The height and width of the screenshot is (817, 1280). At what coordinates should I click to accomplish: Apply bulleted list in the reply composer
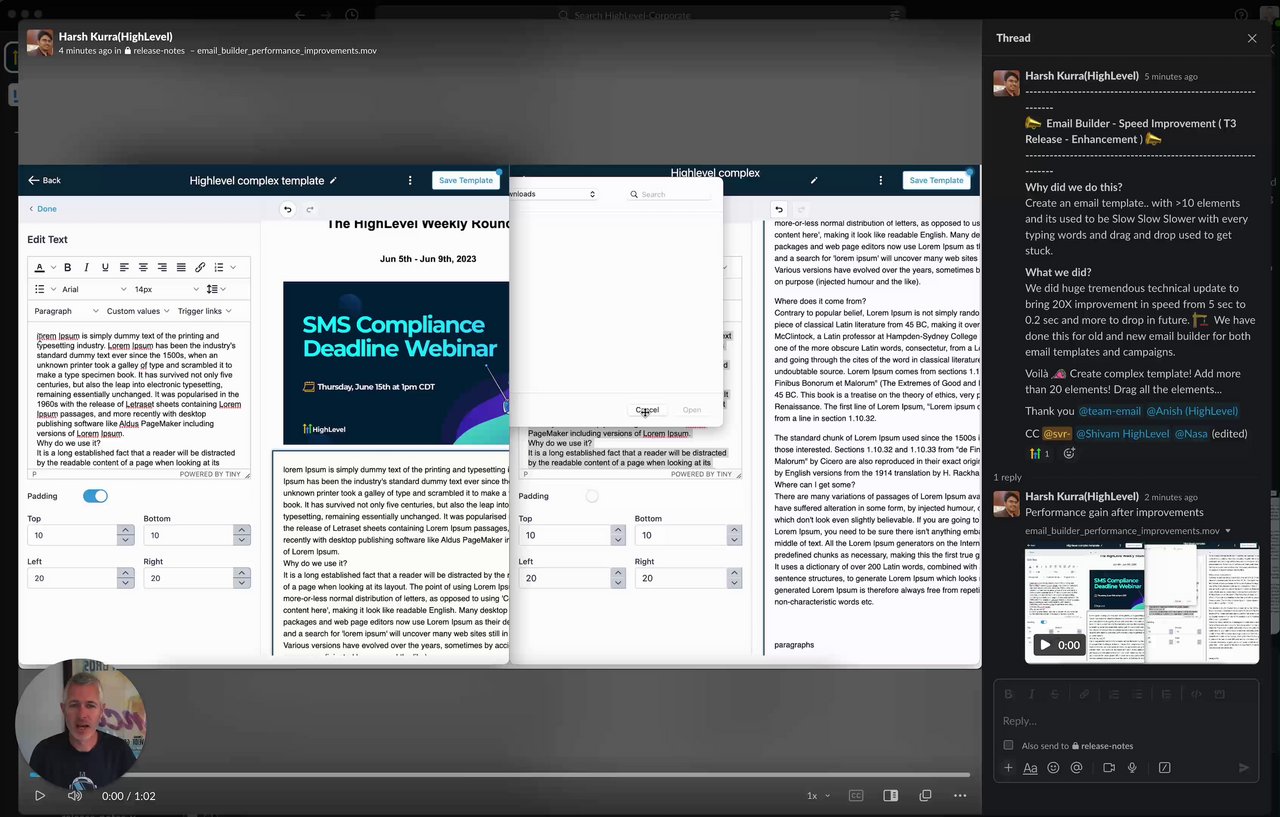point(1136,694)
